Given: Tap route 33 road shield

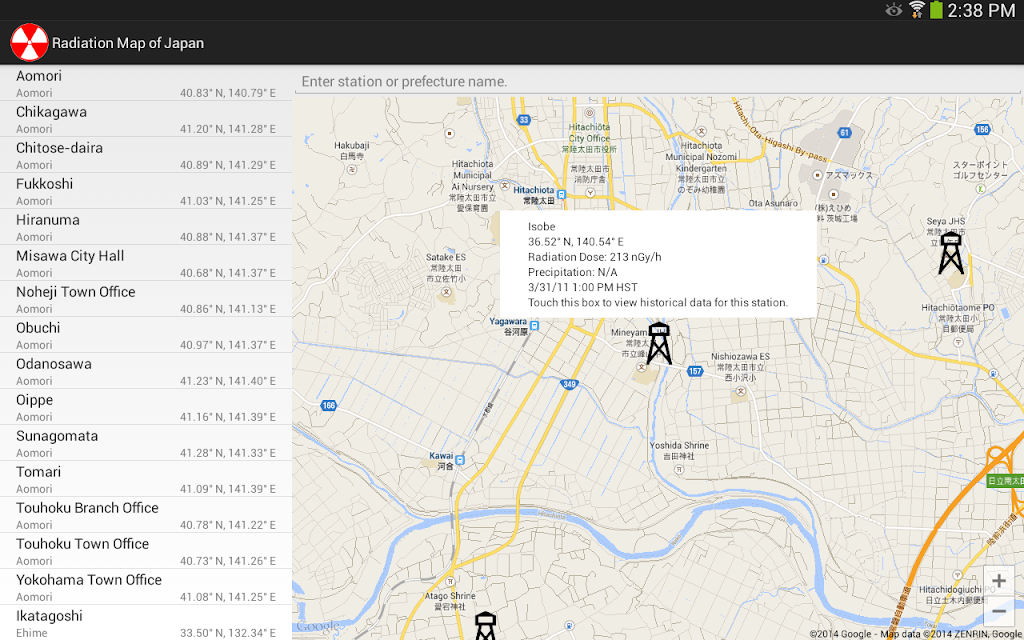Looking at the screenshot, I should coord(524,120).
